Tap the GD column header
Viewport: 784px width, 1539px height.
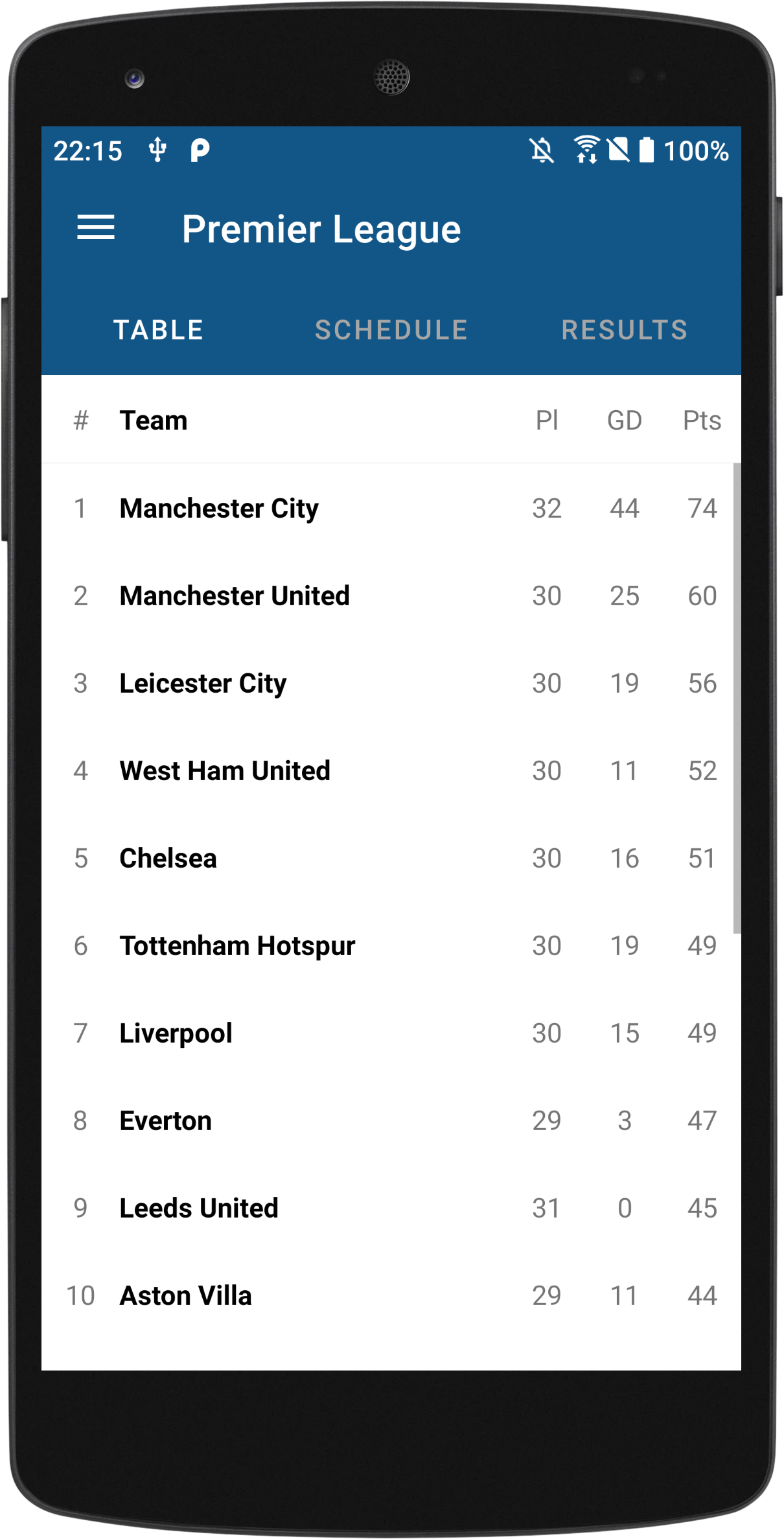coord(624,421)
